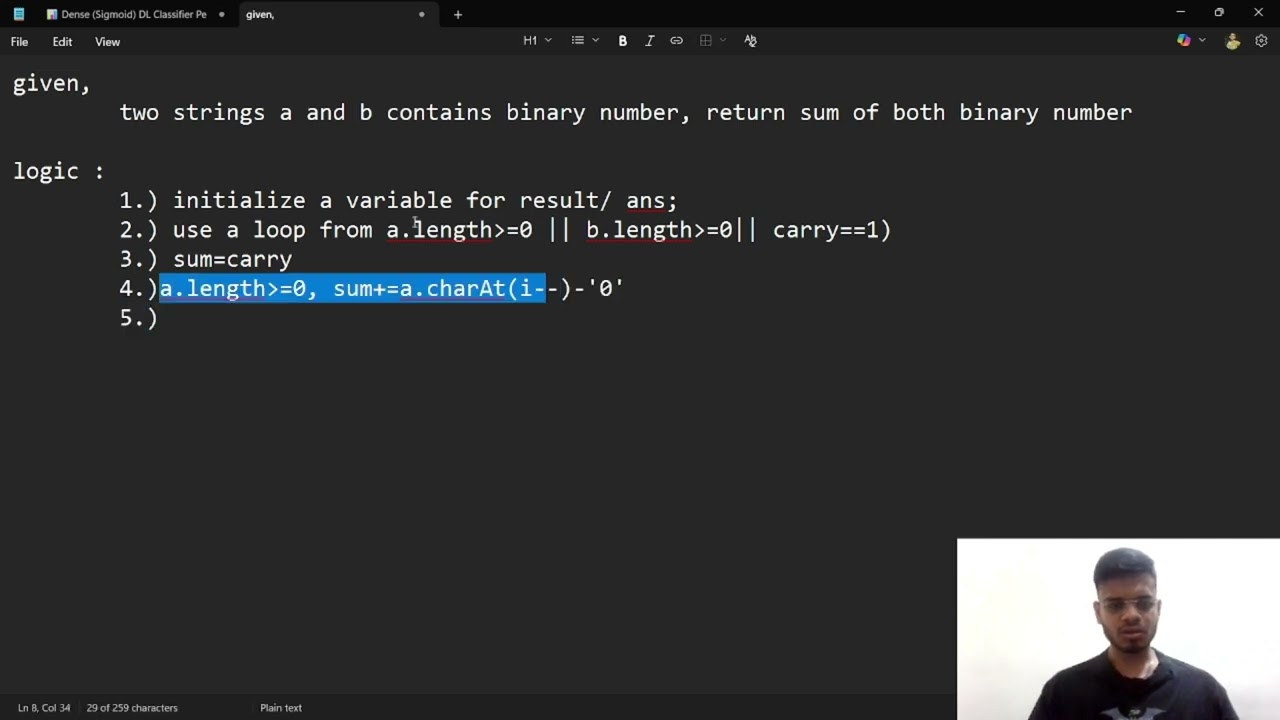1280x720 pixels.
Task: Click the text "initialize a variable for result/ ans;"
Action: [x=425, y=200]
